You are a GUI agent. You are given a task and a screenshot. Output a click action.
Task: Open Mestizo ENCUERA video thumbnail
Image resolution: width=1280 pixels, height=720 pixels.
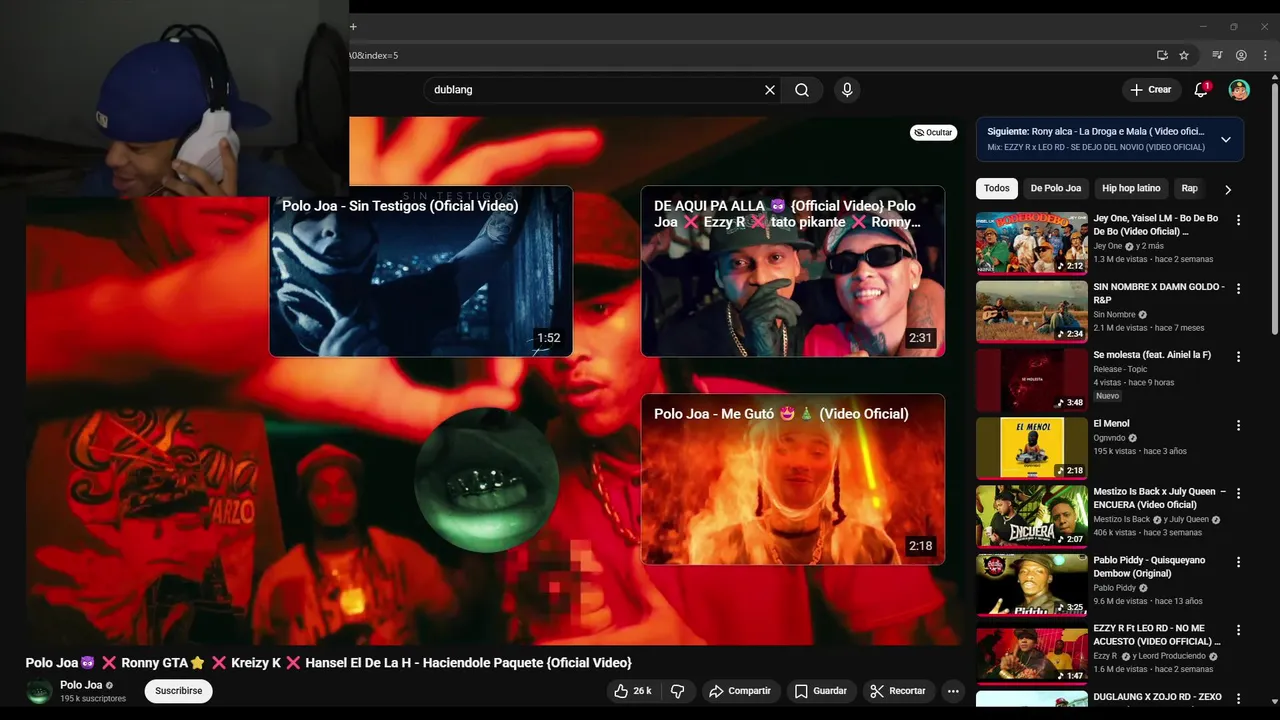[x=1031, y=517]
